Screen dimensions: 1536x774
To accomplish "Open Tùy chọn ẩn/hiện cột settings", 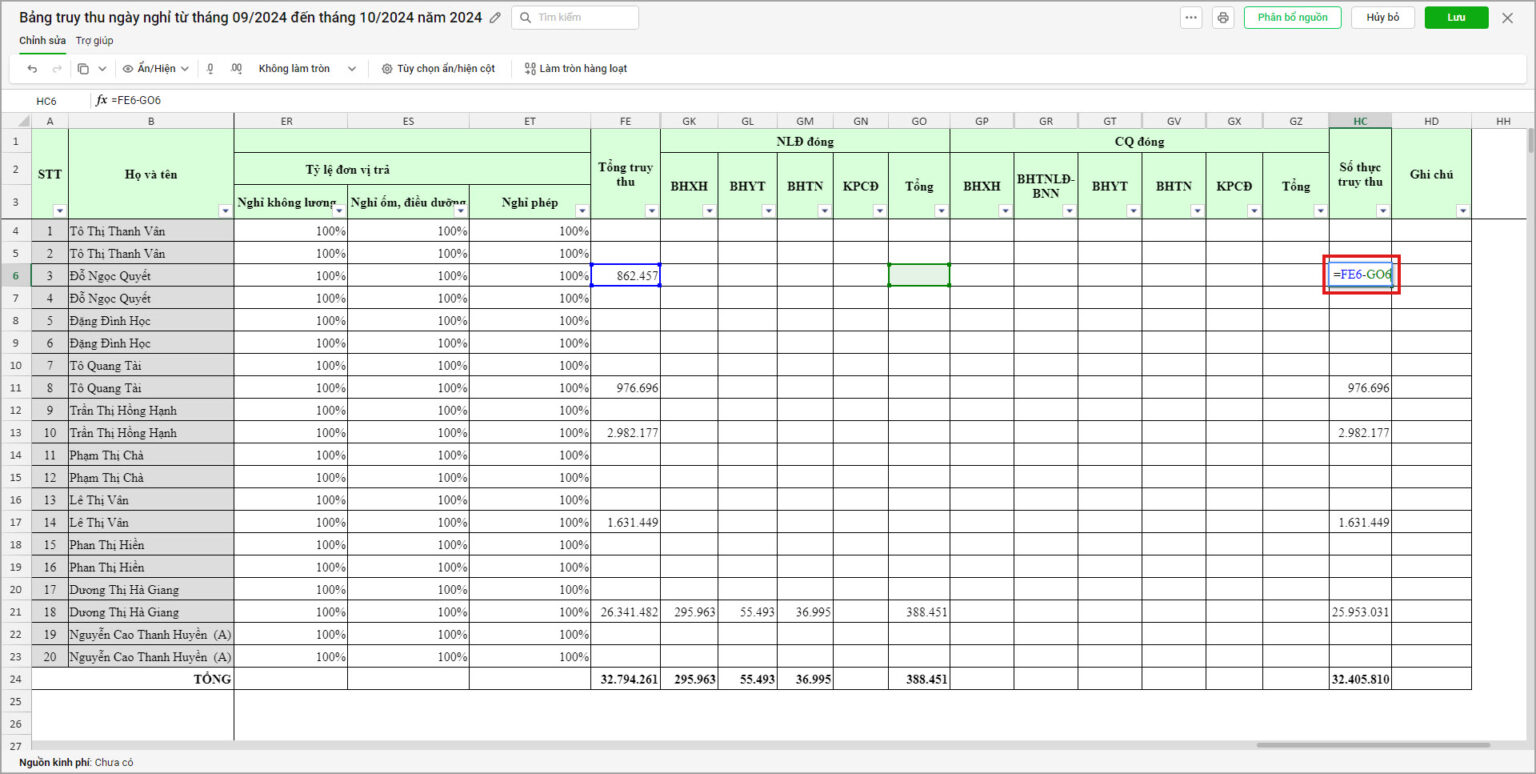I will [437, 69].
